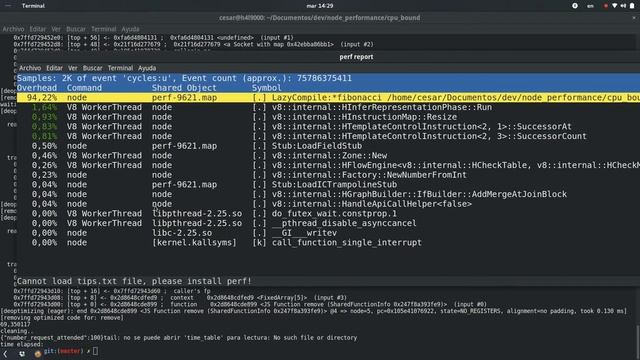Select the 94,22% LazyCompile:*fibonacci row

pos(328,98)
